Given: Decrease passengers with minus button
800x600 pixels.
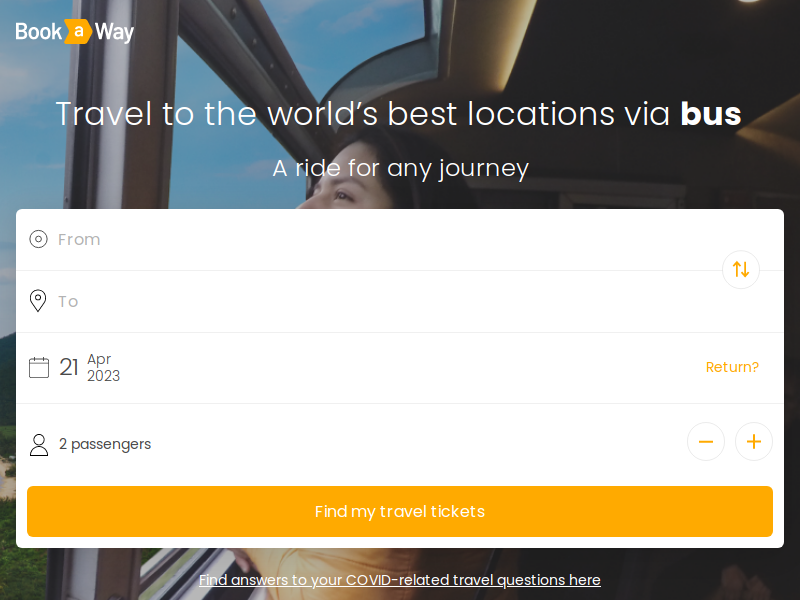Looking at the screenshot, I should [x=706, y=441].
